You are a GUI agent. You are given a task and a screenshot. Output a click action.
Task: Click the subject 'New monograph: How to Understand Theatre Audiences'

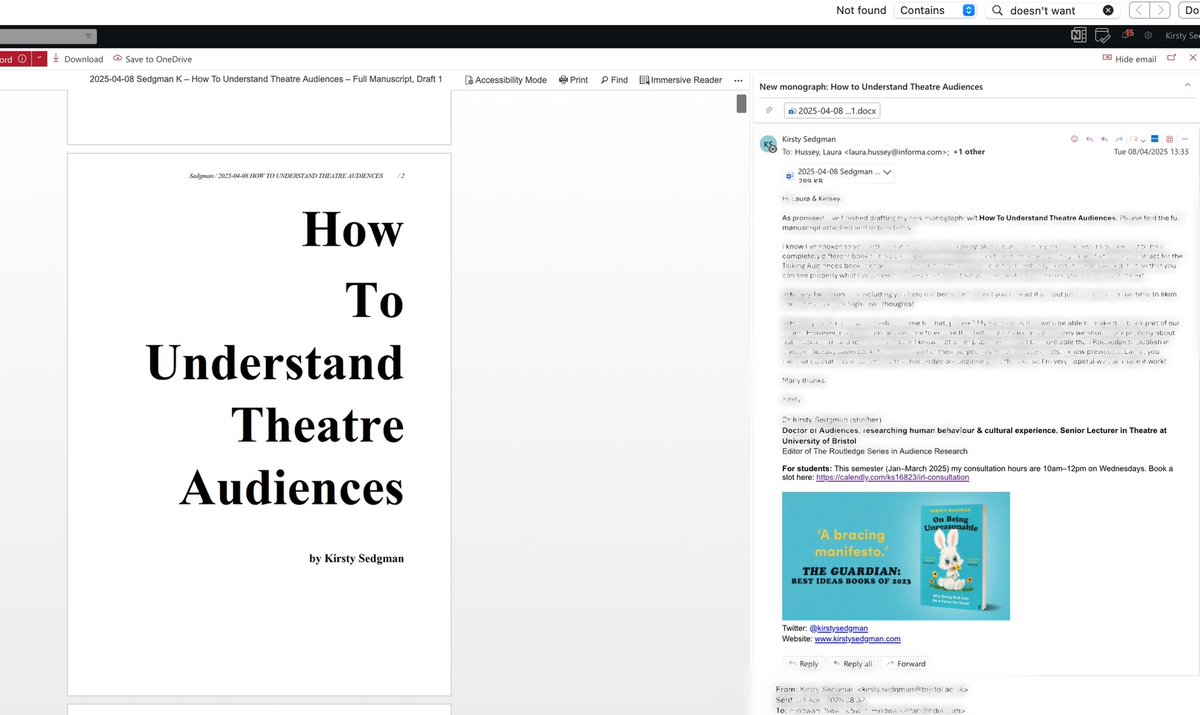click(871, 87)
